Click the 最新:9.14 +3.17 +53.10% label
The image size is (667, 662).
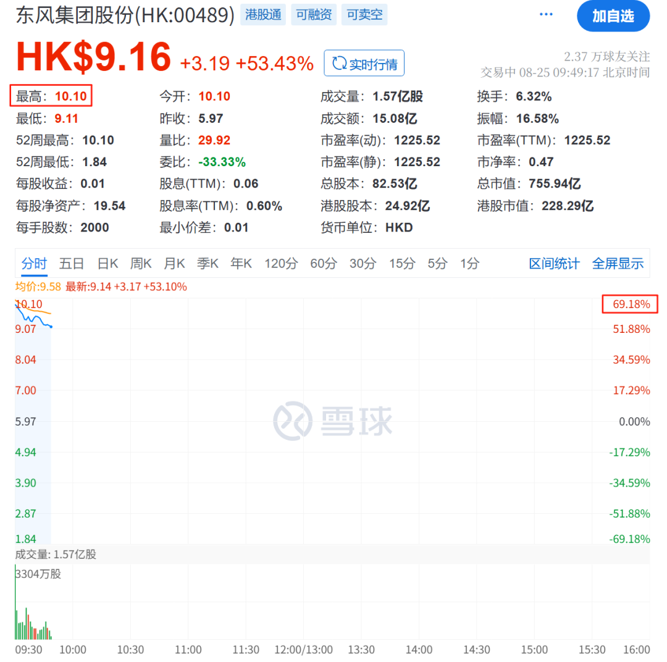click(x=126, y=287)
